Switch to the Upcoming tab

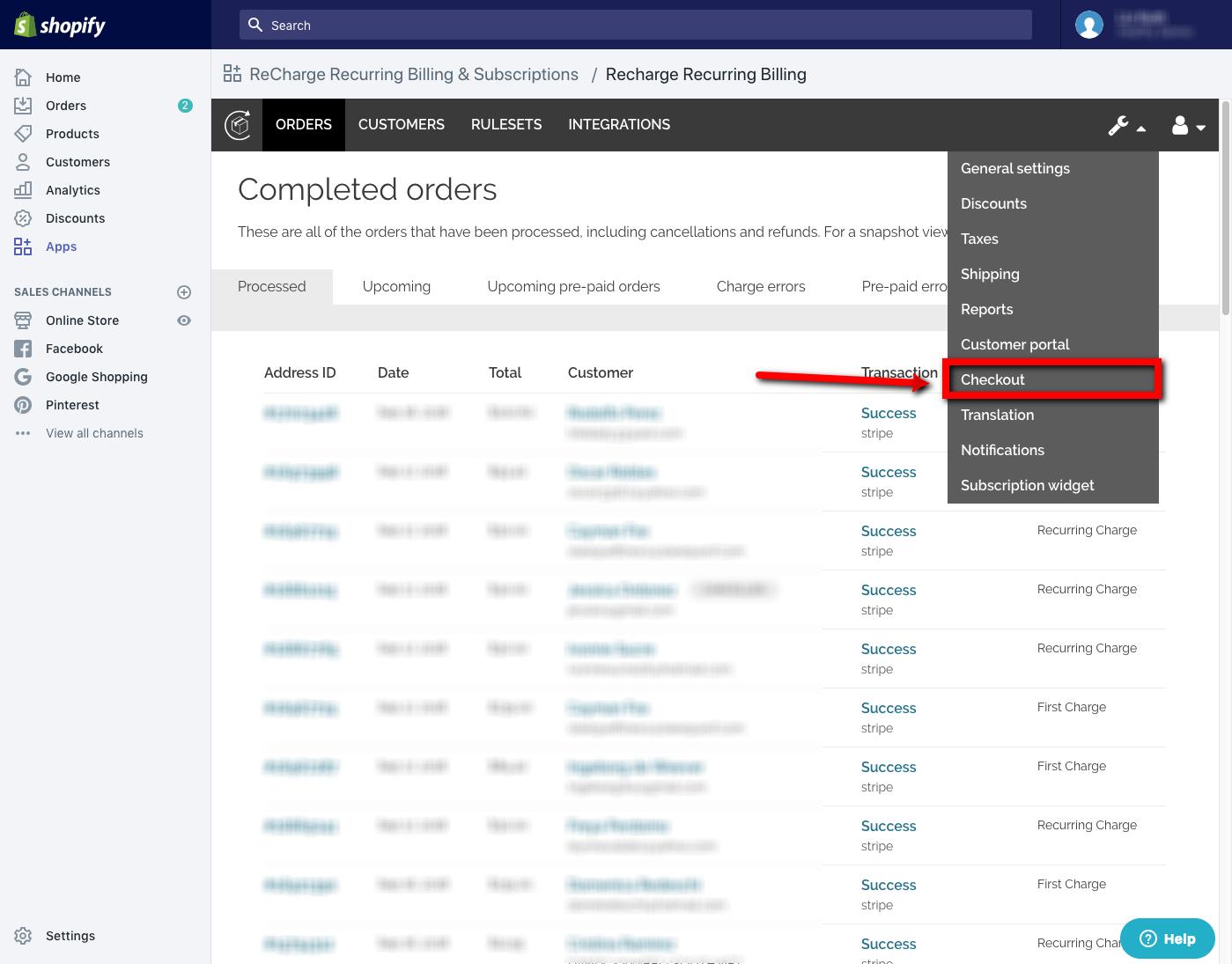click(x=396, y=286)
